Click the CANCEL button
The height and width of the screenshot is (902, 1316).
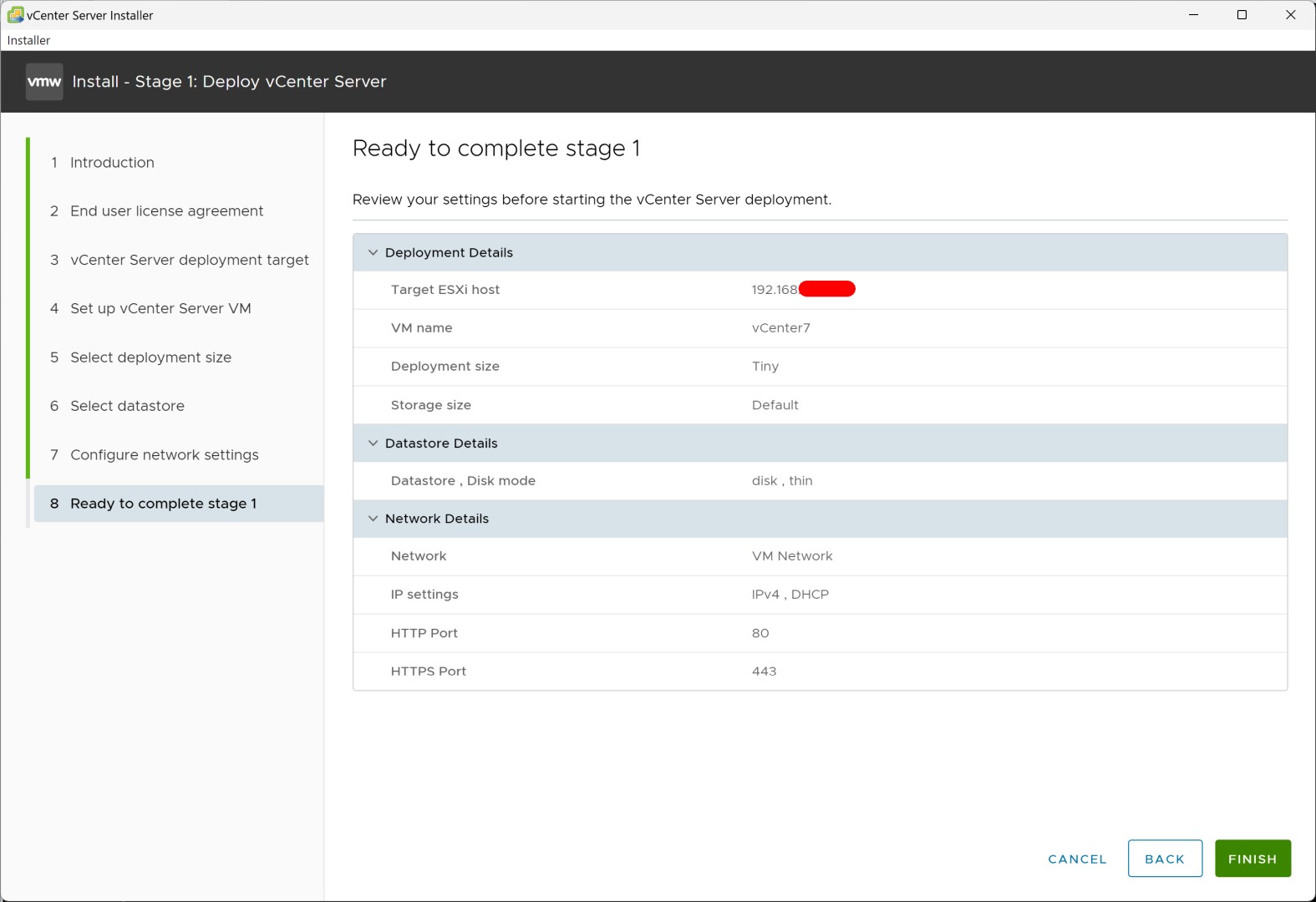pyautogui.click(x=1077, y=859)
